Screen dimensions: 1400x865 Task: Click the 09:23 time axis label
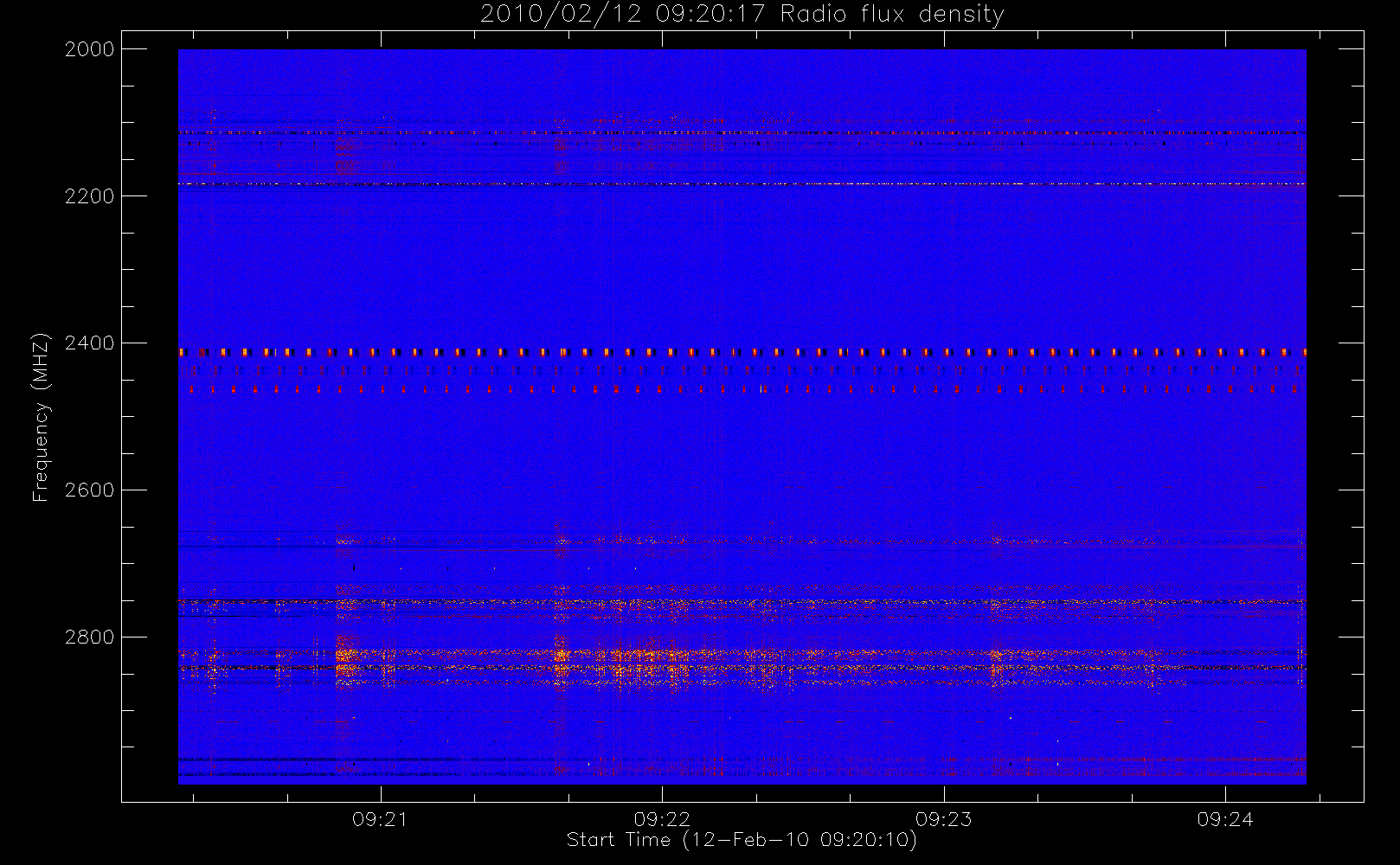pos(943,819)
